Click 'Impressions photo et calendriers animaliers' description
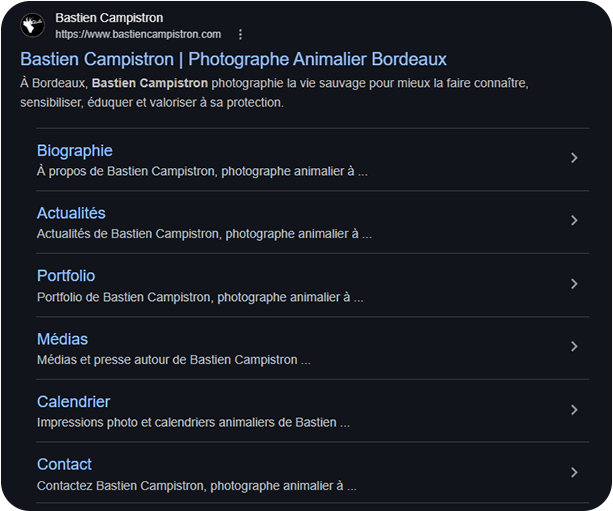The image size is (613, 511). [193, 423]
